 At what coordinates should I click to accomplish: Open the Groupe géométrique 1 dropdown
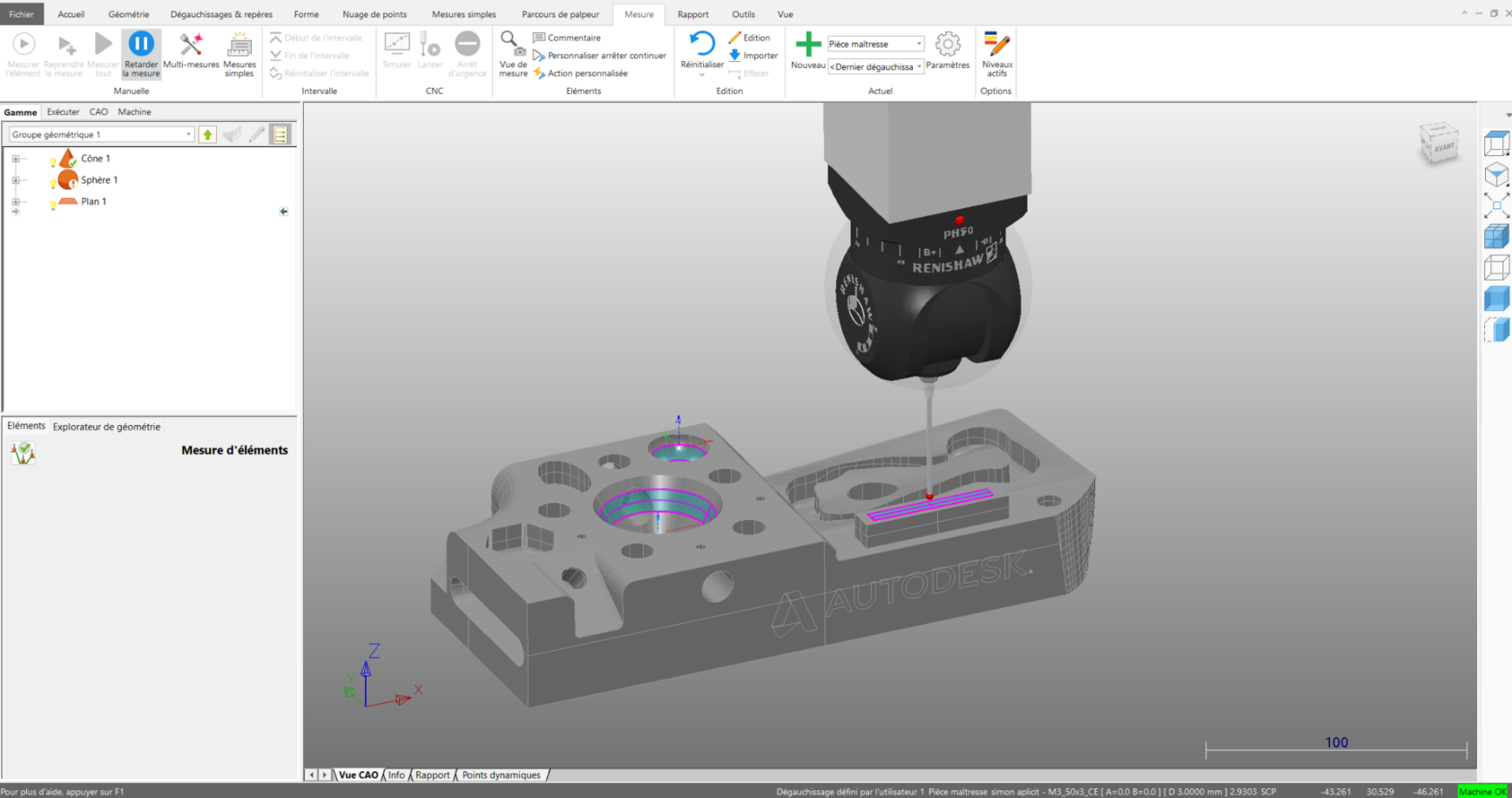(188, 134)
